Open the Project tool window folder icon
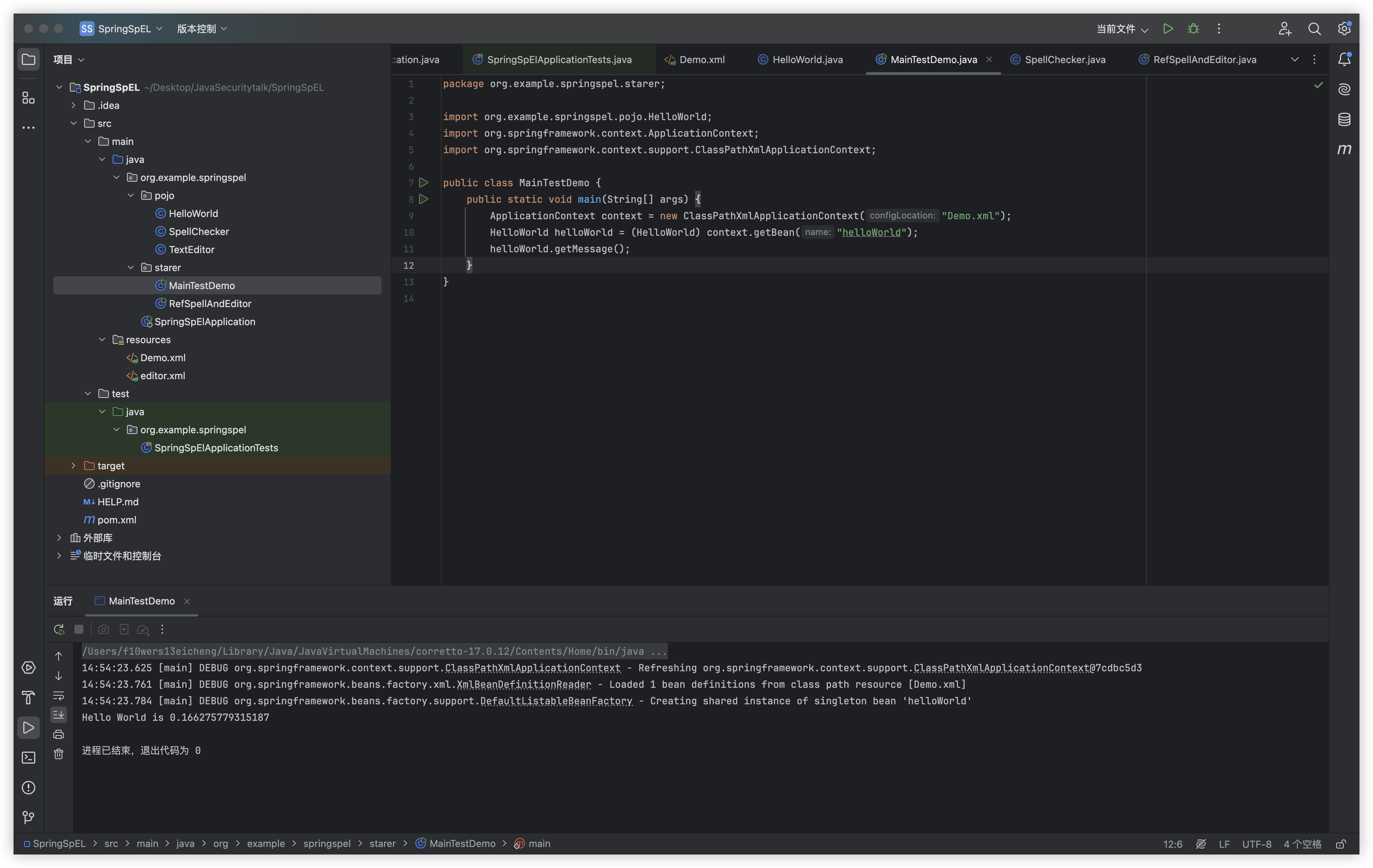The width and height of the screenshot is (1373, 868). point(28,59)
